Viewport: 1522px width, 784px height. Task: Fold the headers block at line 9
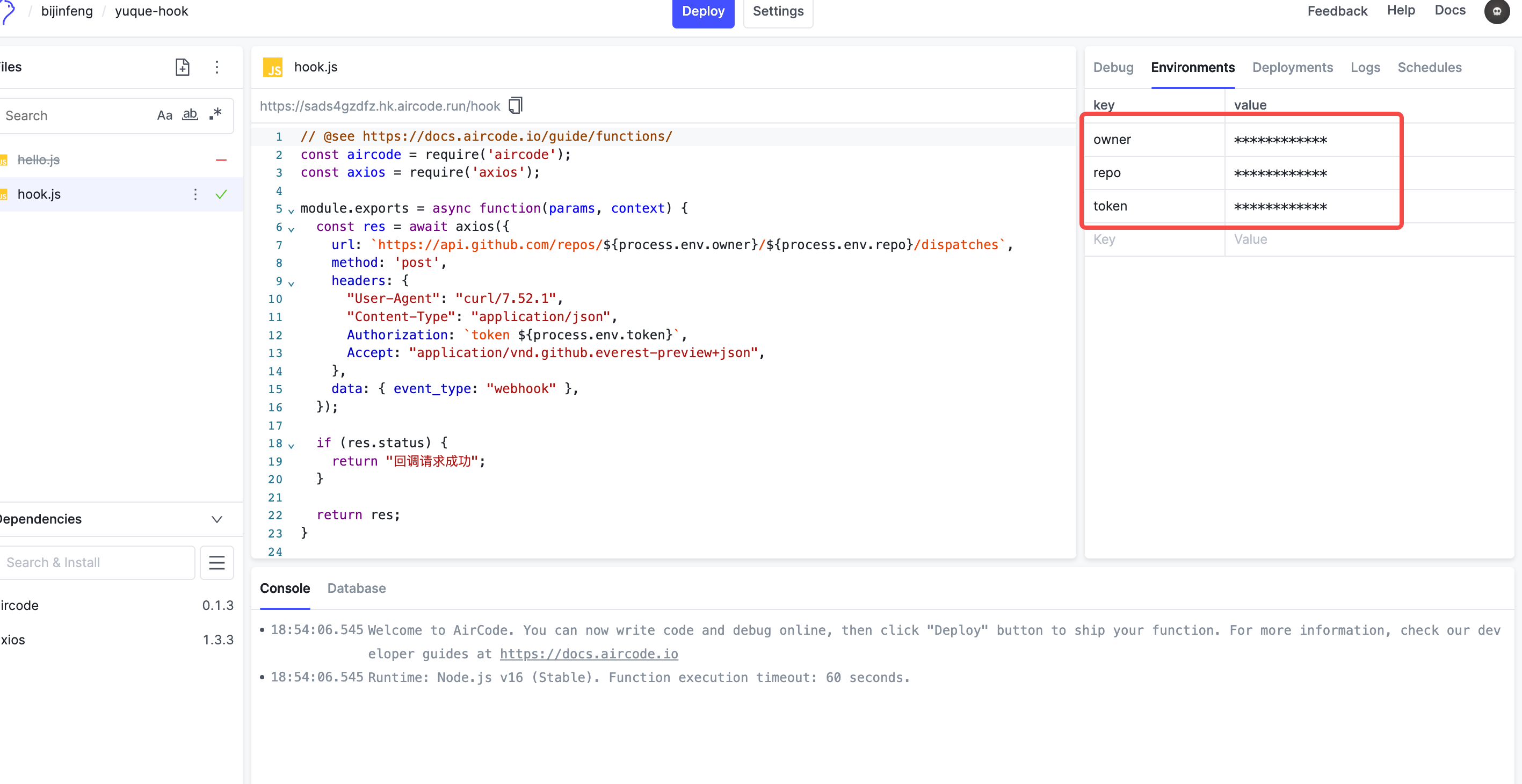[x=291, y=283]
